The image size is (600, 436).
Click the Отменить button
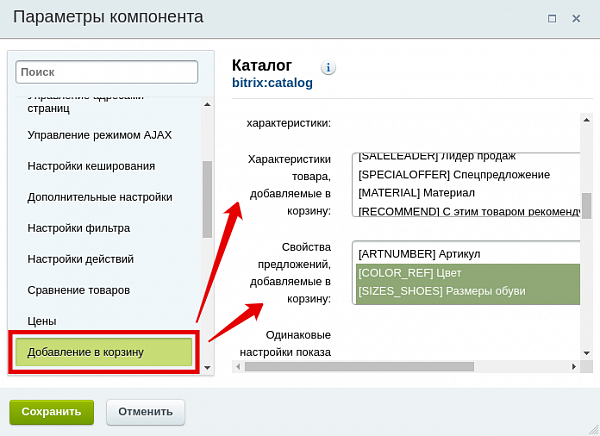click(146, 411)
